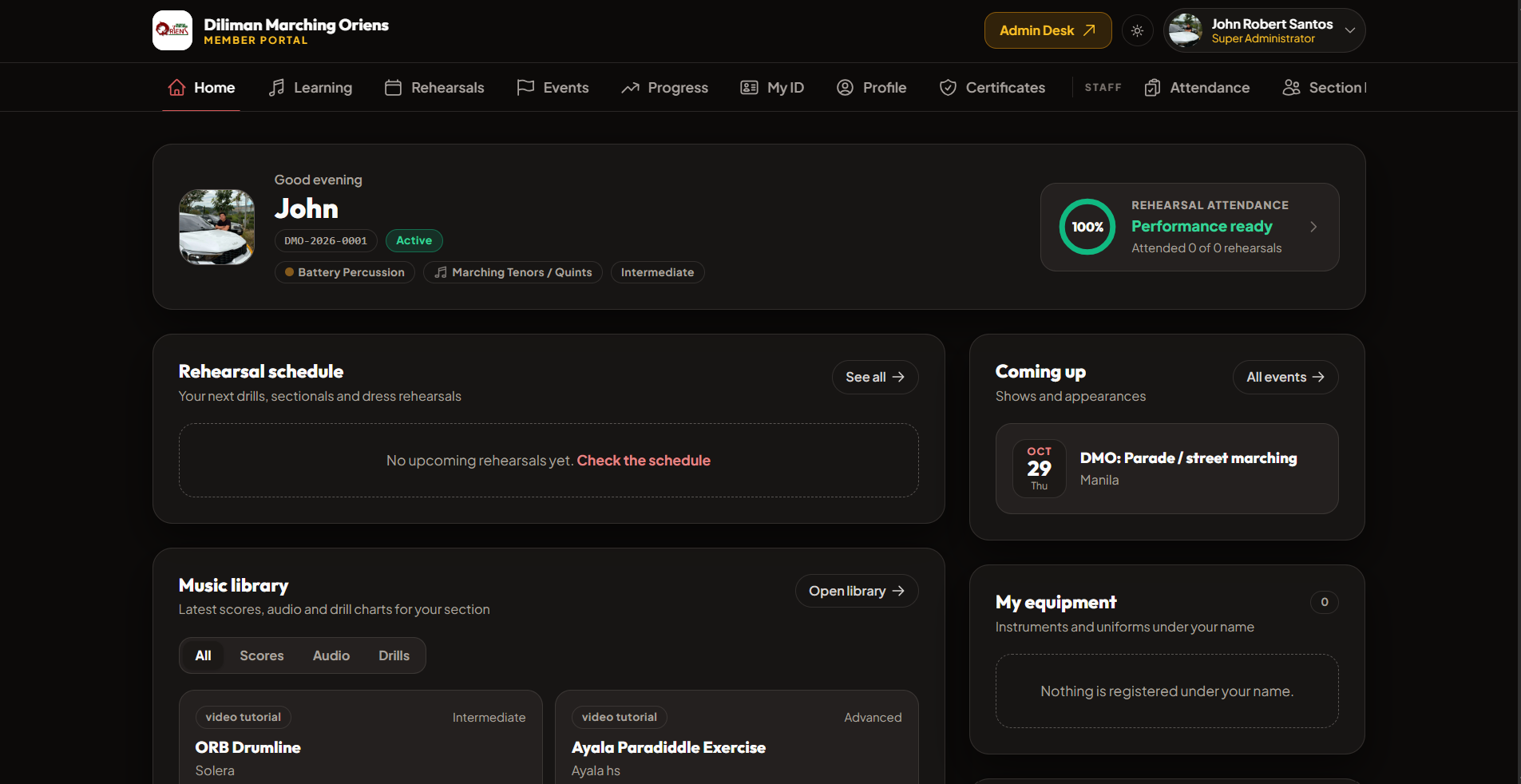
Task: Click the Diliman Marching Oriens logo icon
Action: coord(172,30)
